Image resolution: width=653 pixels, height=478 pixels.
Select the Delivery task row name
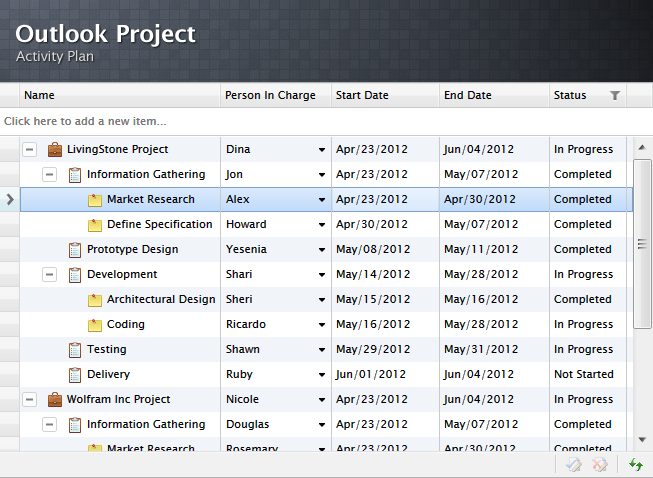pos(108,375)
